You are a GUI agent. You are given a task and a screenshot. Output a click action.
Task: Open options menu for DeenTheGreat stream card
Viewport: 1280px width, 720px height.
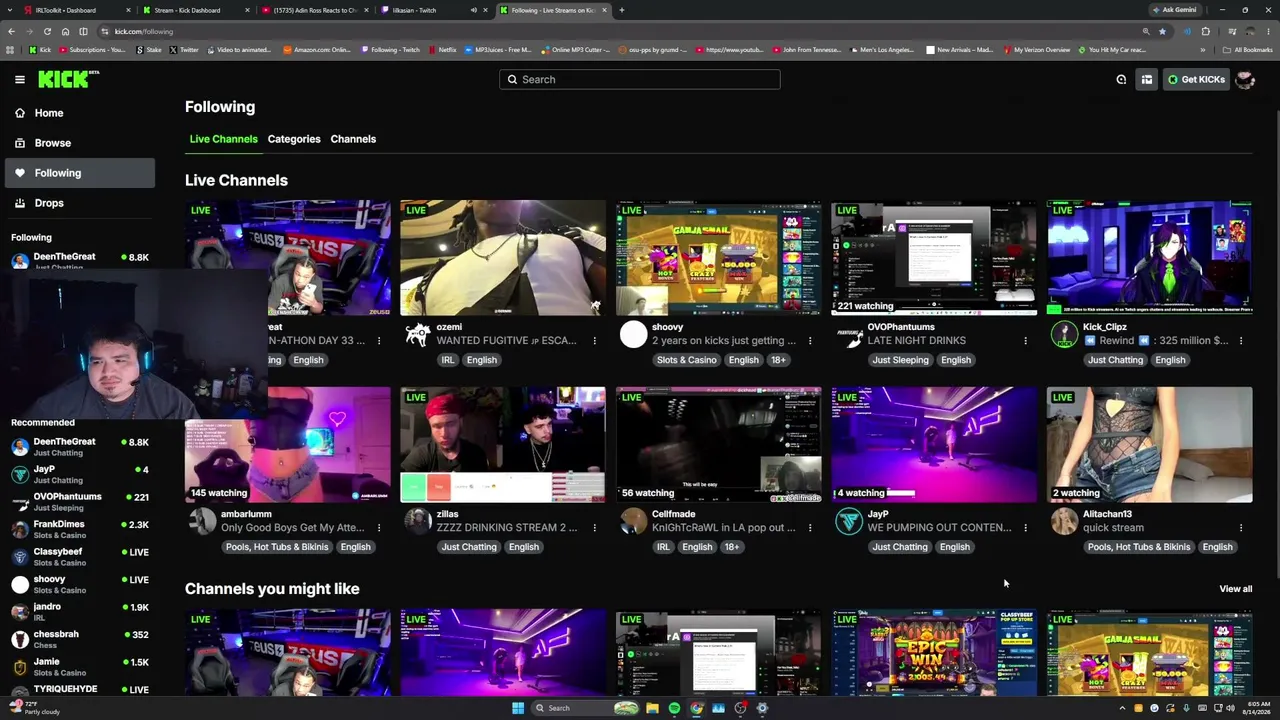[x=378, y=341]
